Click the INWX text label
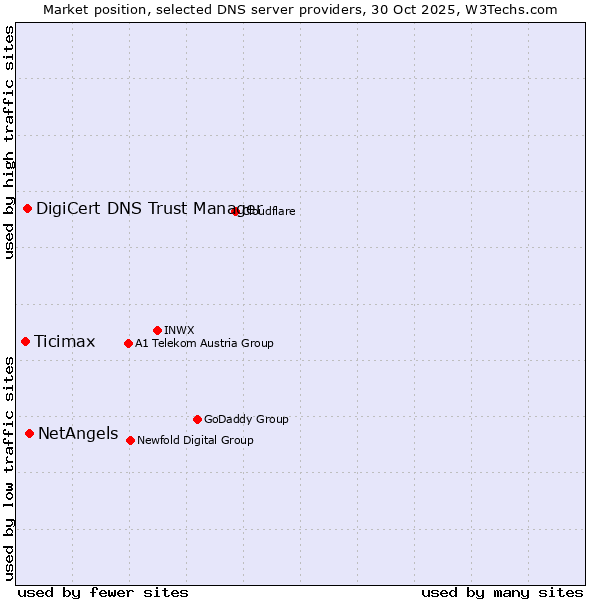This screenshot has height=600, width=600. [179, 330]
